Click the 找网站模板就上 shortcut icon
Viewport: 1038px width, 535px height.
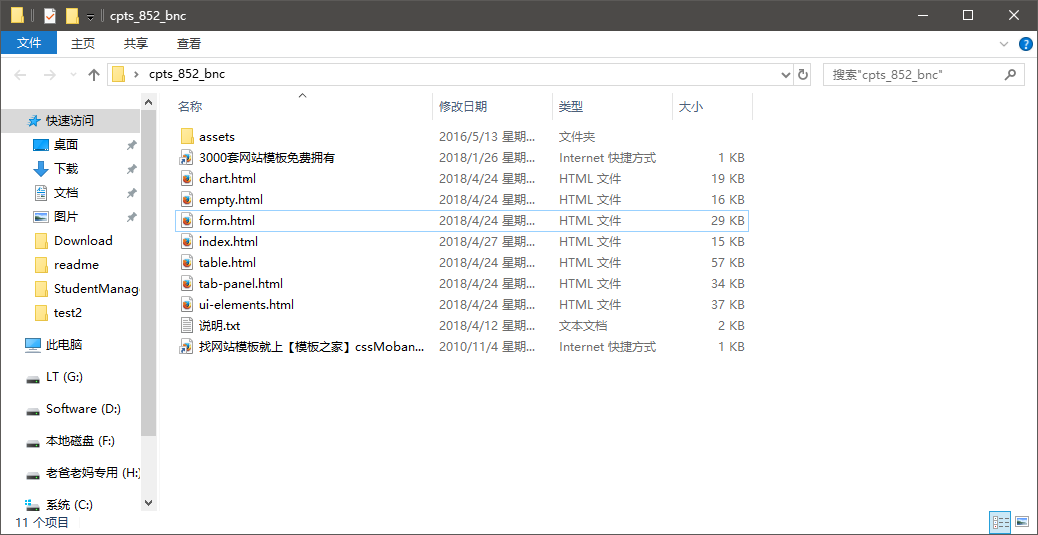[187, 347]
